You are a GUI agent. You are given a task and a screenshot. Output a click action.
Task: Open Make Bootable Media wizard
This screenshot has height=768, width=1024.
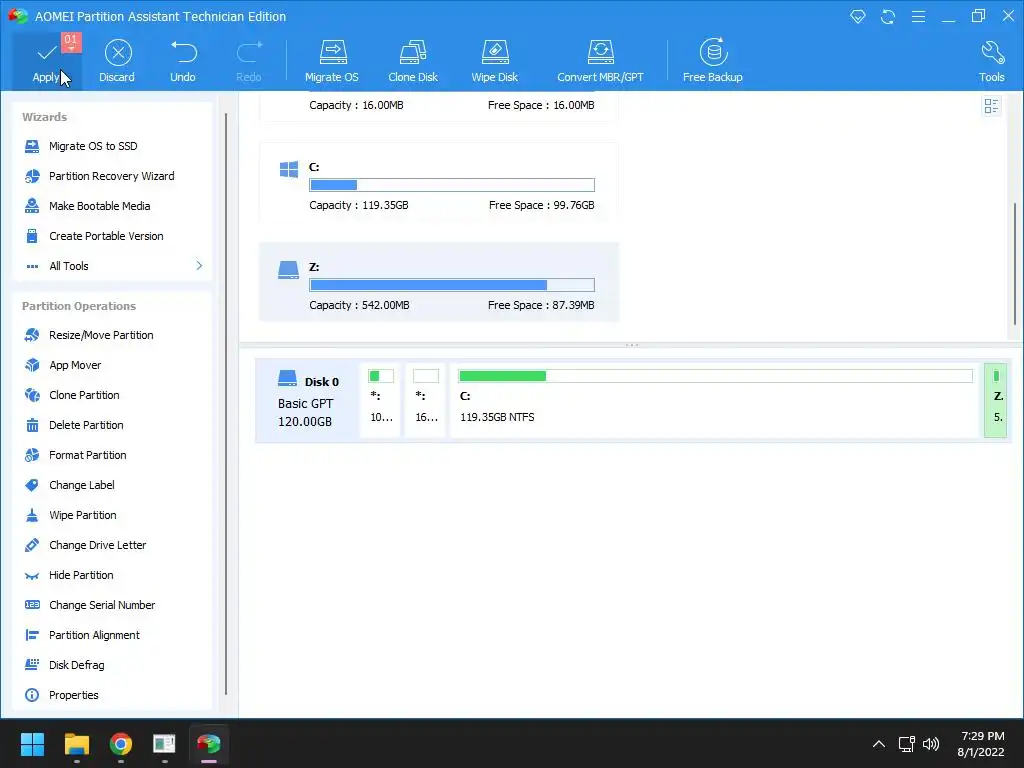[99, 206]
